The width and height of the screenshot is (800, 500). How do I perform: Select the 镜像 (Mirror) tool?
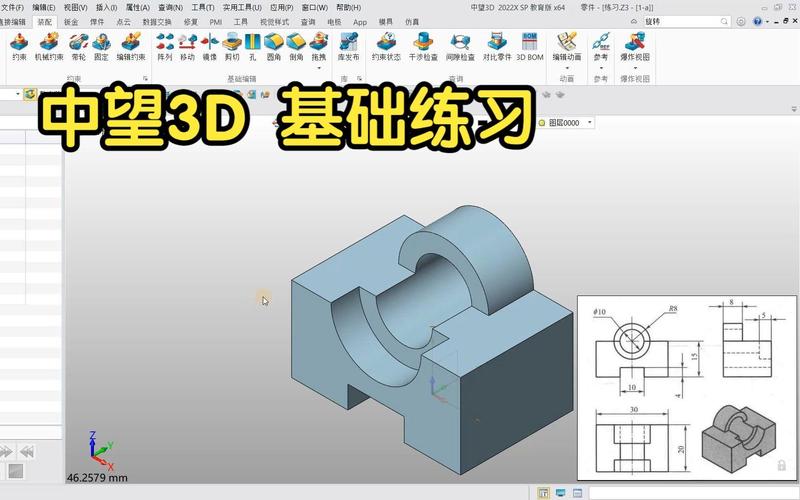click(210, 47)
